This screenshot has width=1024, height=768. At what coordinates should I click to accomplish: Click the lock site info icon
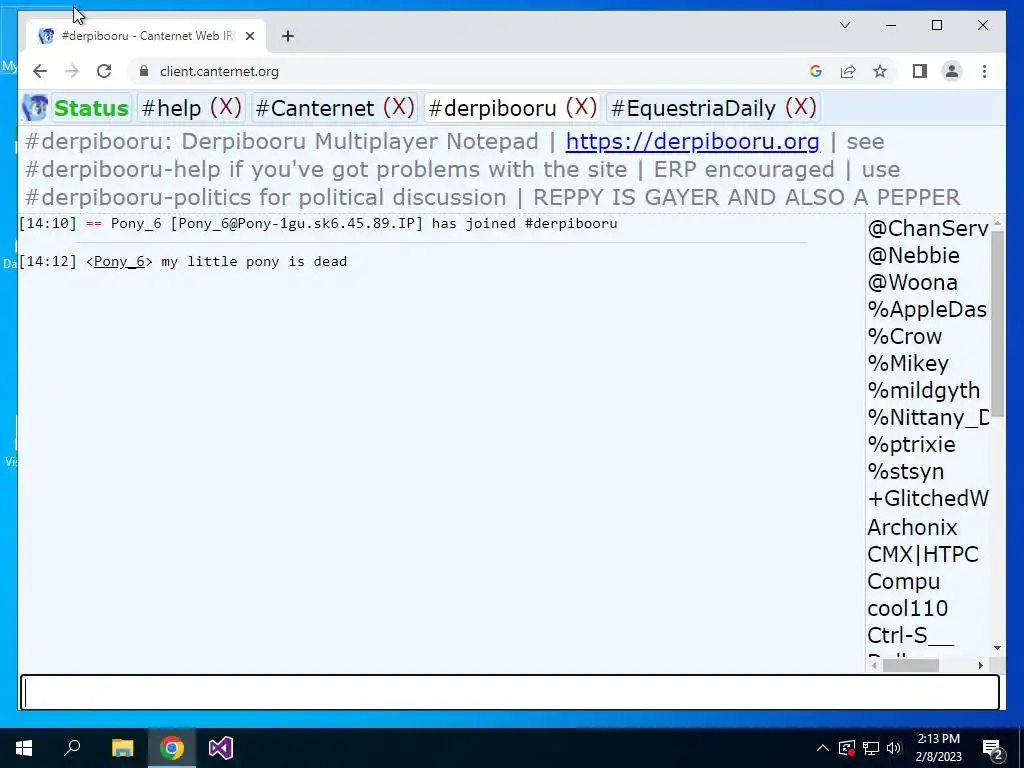pyautogui.click(x=144, y=71)
